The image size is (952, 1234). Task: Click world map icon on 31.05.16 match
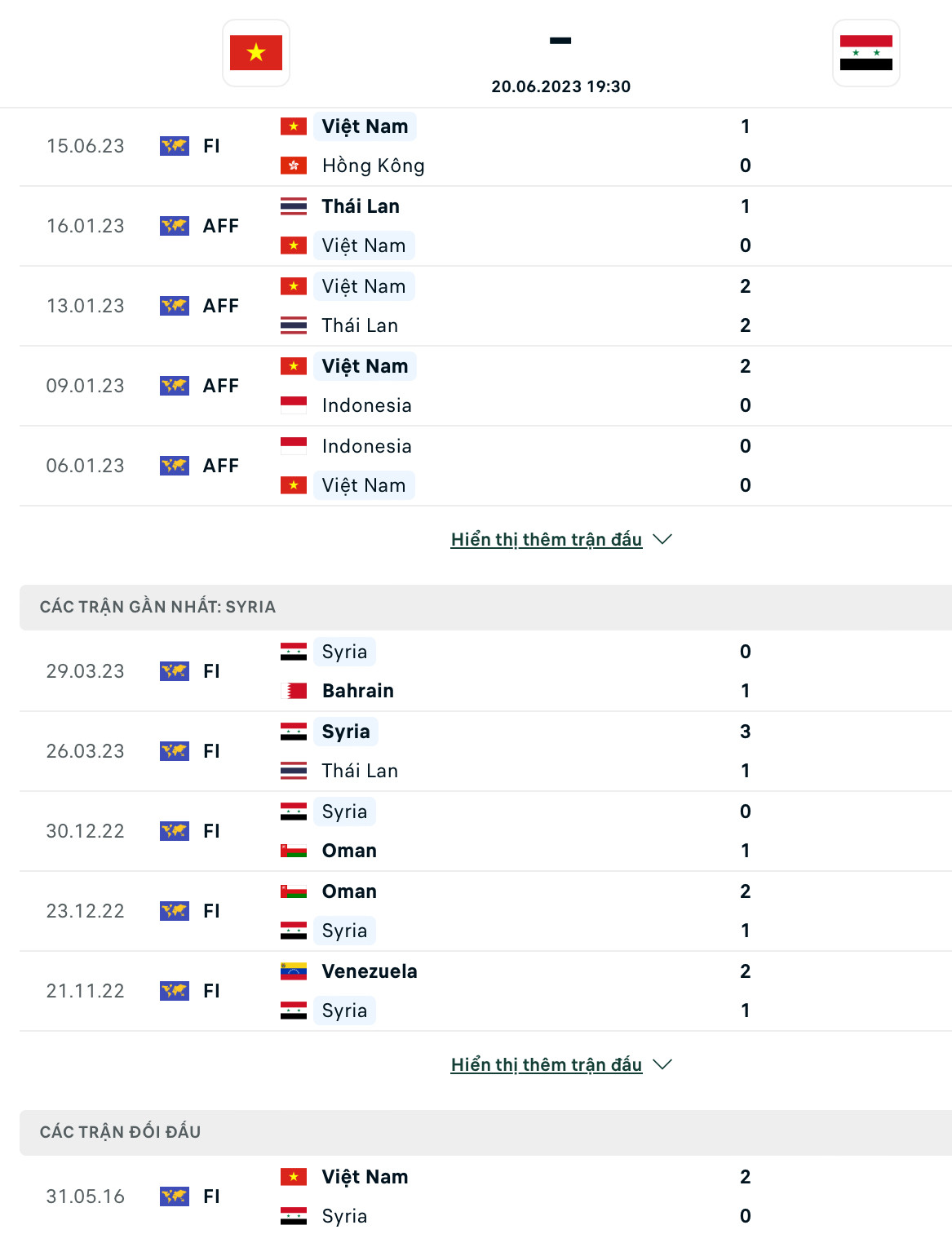tap(175, 1196)
